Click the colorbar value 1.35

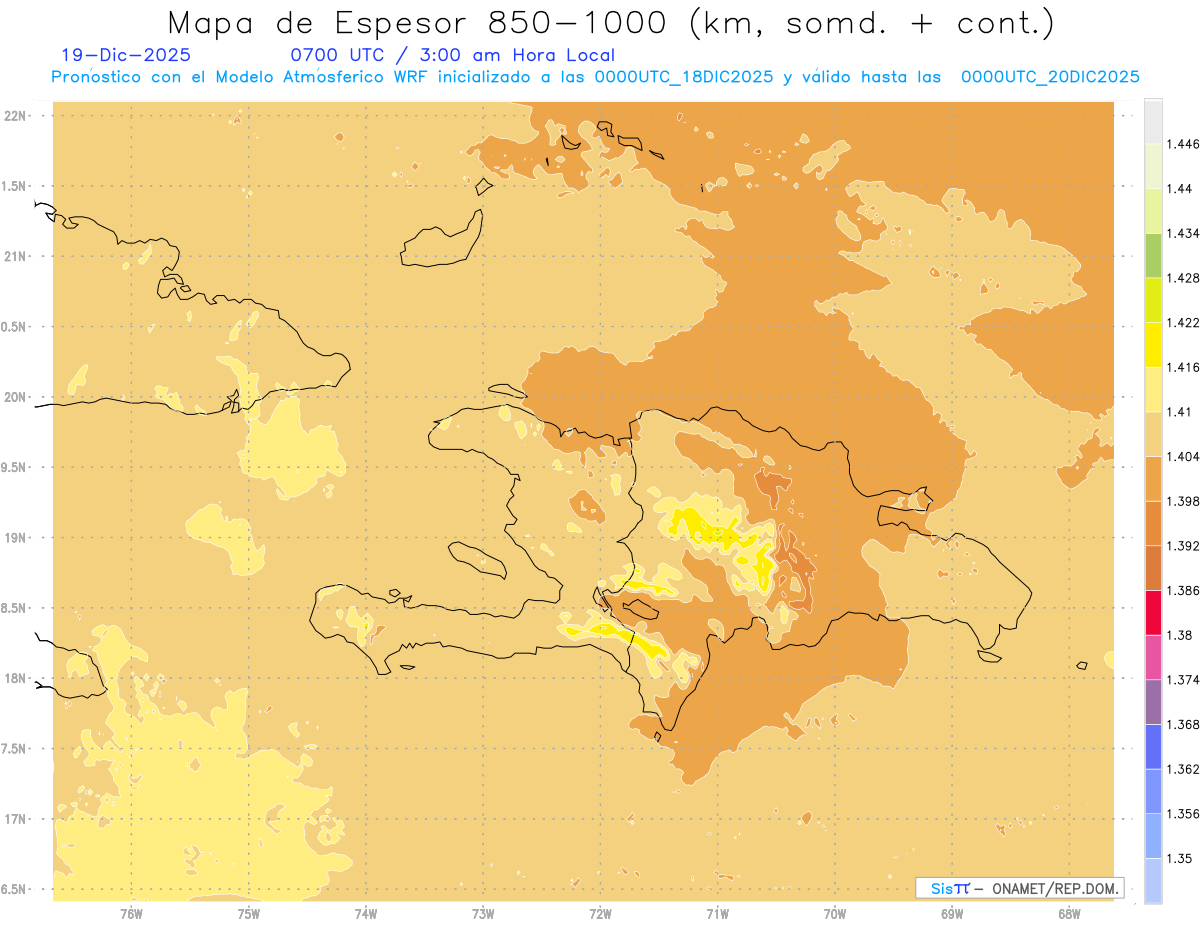pyautogui.click(x=1180, y=858)
